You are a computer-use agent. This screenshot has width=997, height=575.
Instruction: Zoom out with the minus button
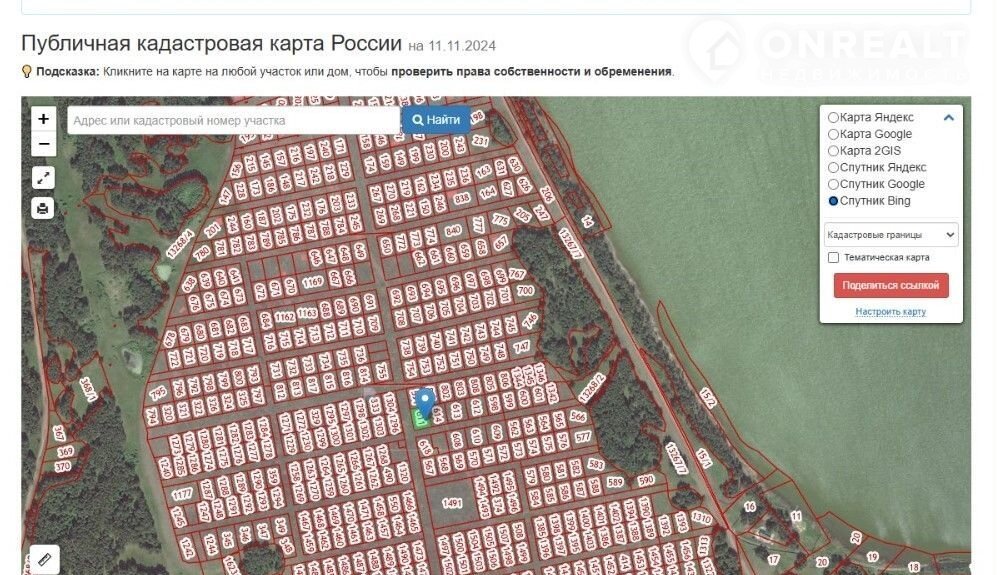43,145
